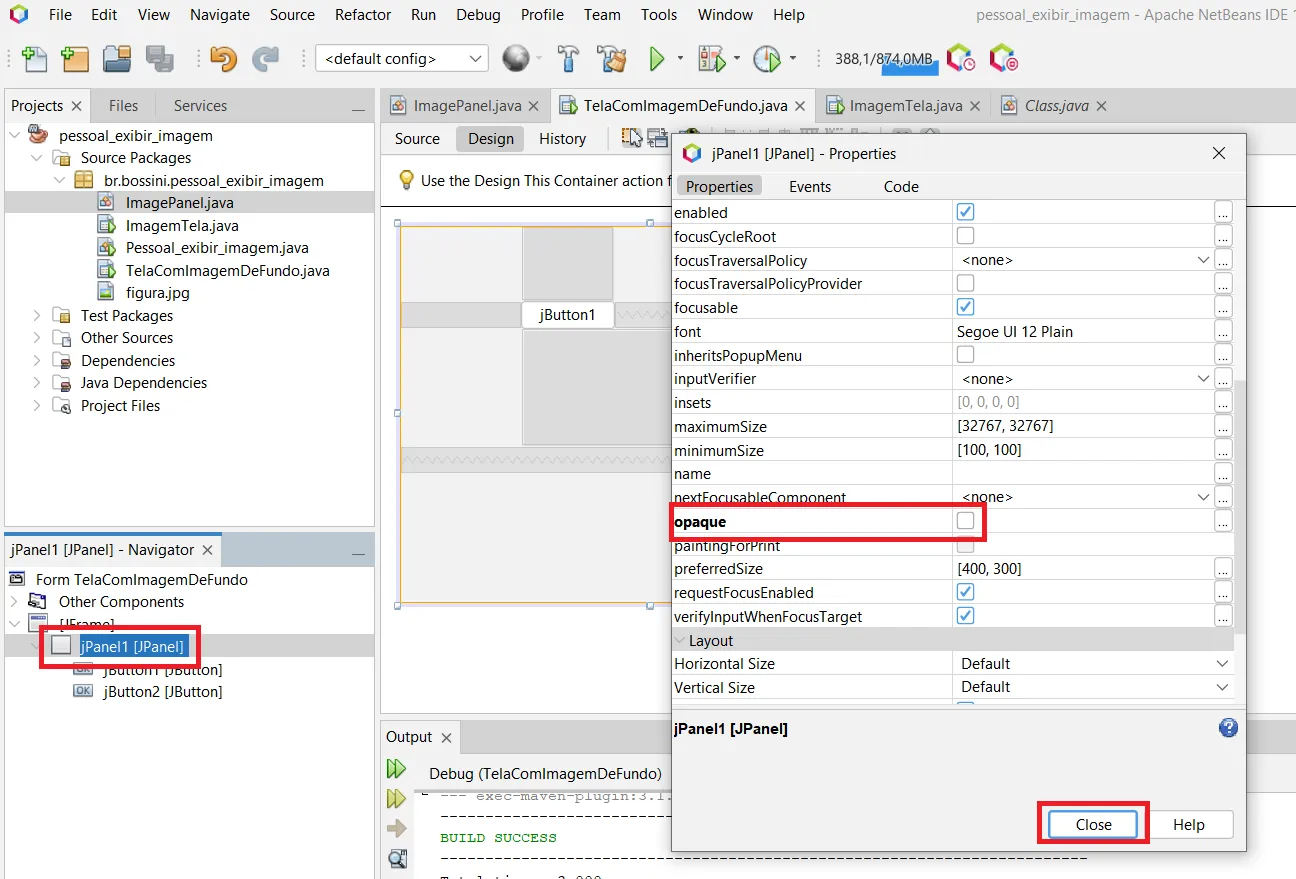Click the New Project toolbar icon
Image resolution: width=1296 pixels, height=879 pixels.
pyautogui.click(x=75, y=59)
